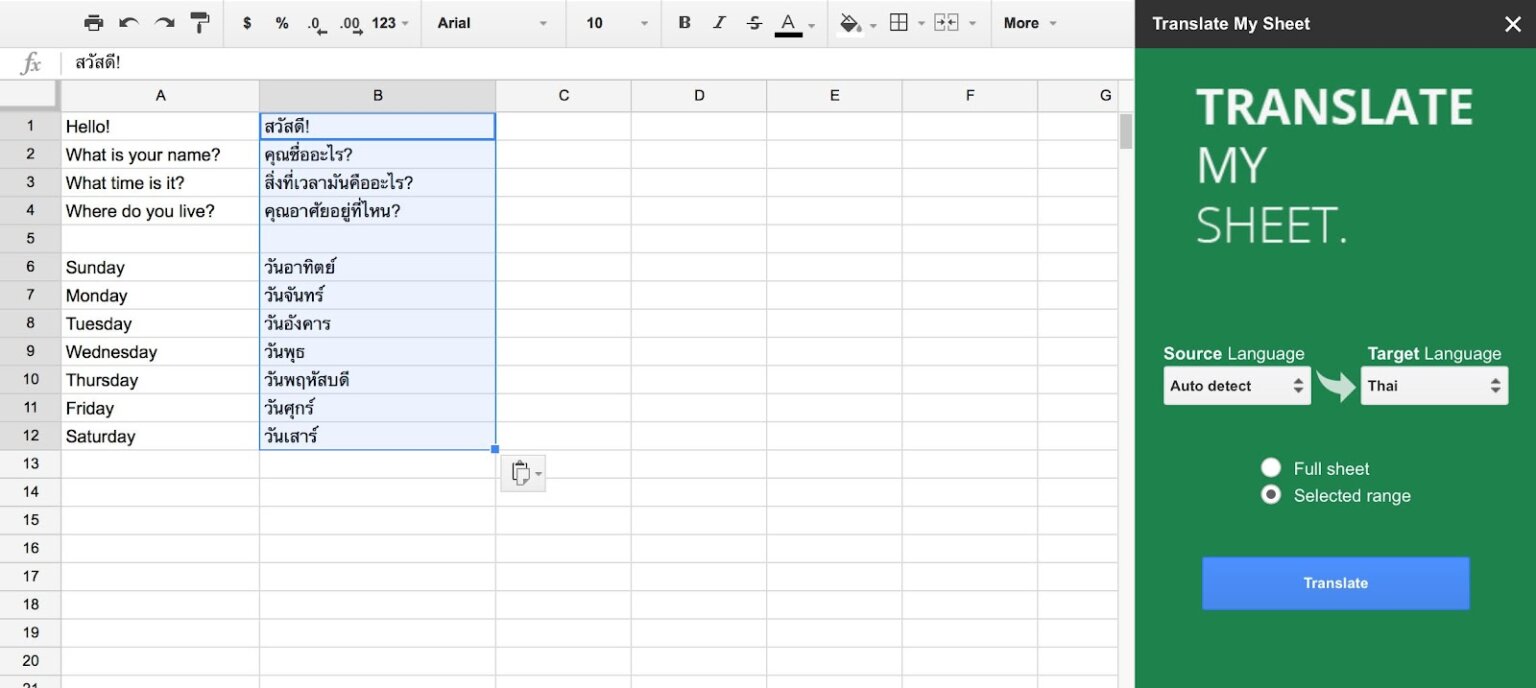Open the paste options menu near cell B13
Image resolution: width=1536 pixels, height=688 pixels.
pyautogui.click(x=523, y=472)
